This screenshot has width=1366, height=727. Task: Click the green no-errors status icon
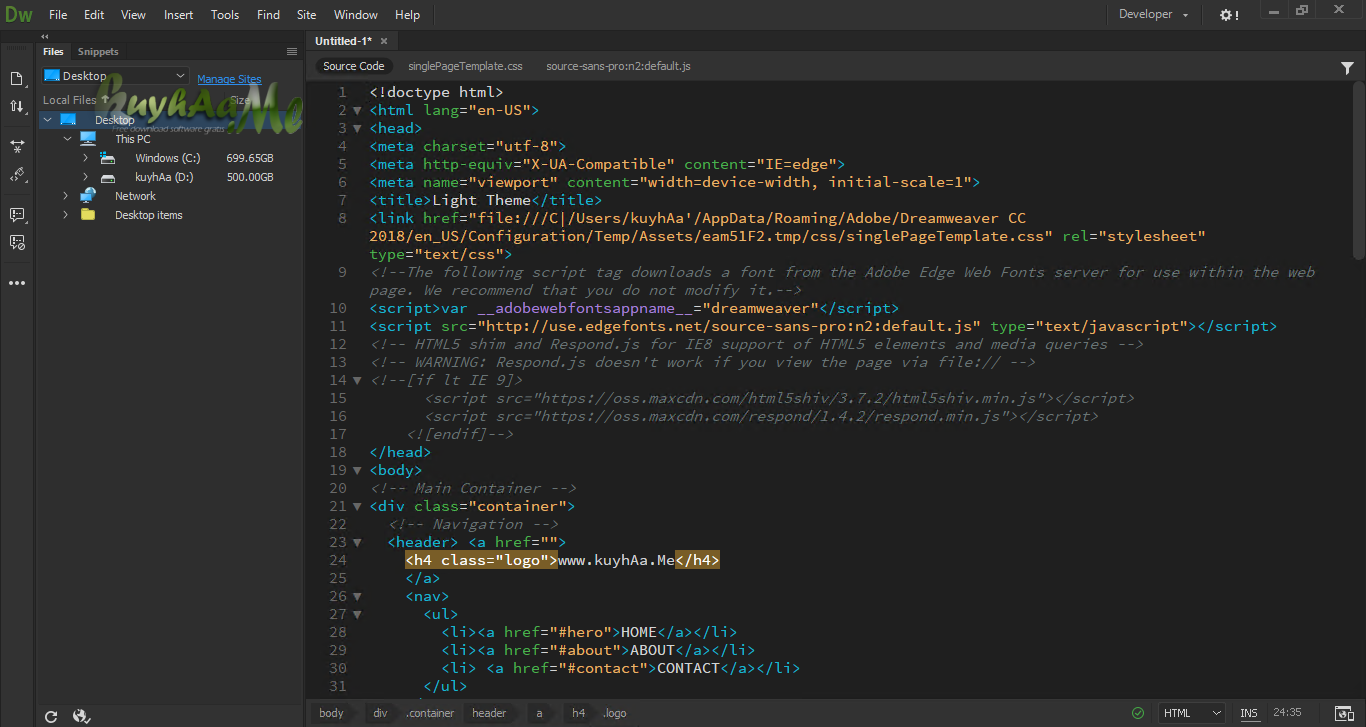(1138, 713)
